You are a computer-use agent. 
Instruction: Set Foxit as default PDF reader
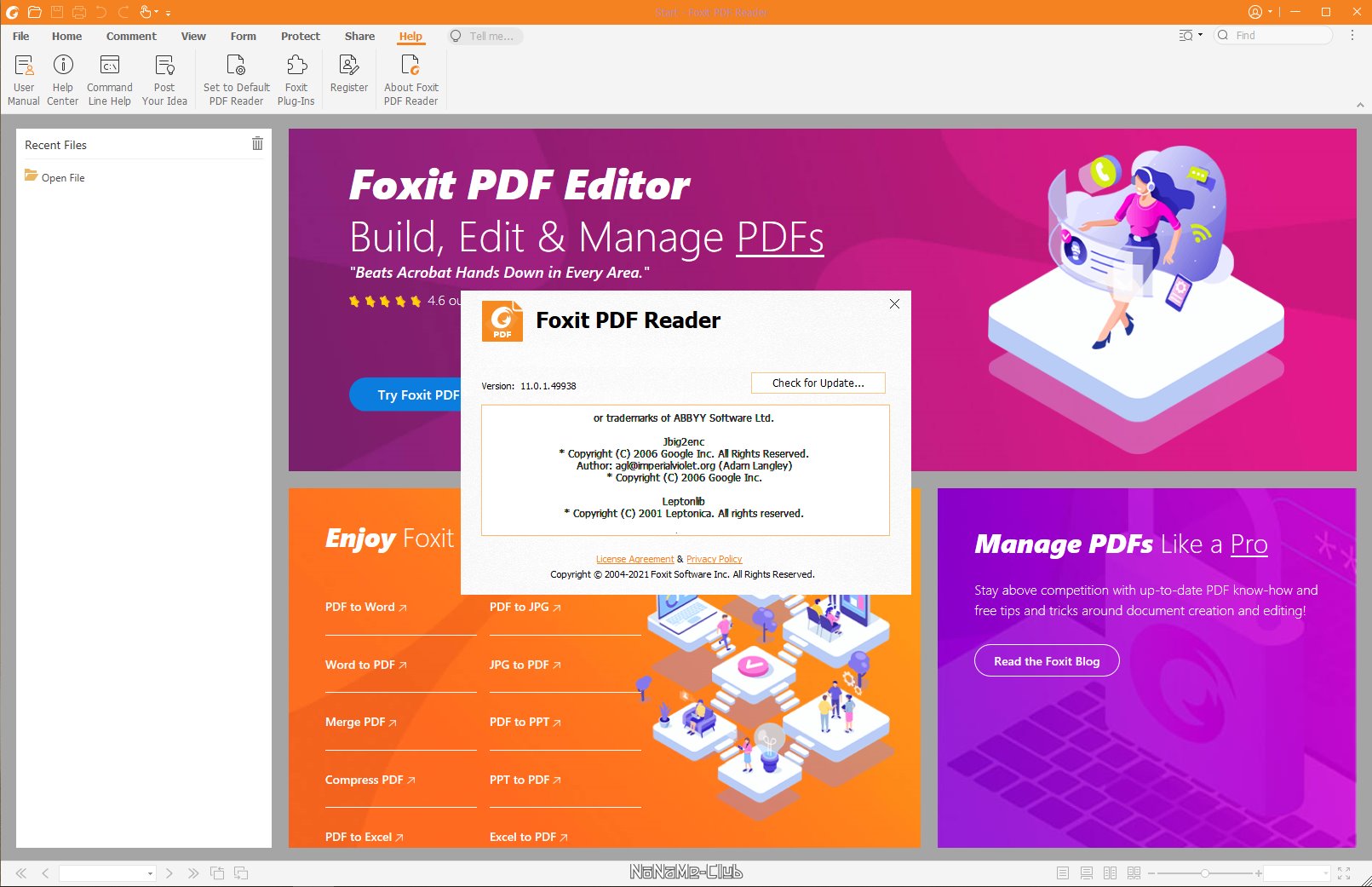[x=236, y=80]
